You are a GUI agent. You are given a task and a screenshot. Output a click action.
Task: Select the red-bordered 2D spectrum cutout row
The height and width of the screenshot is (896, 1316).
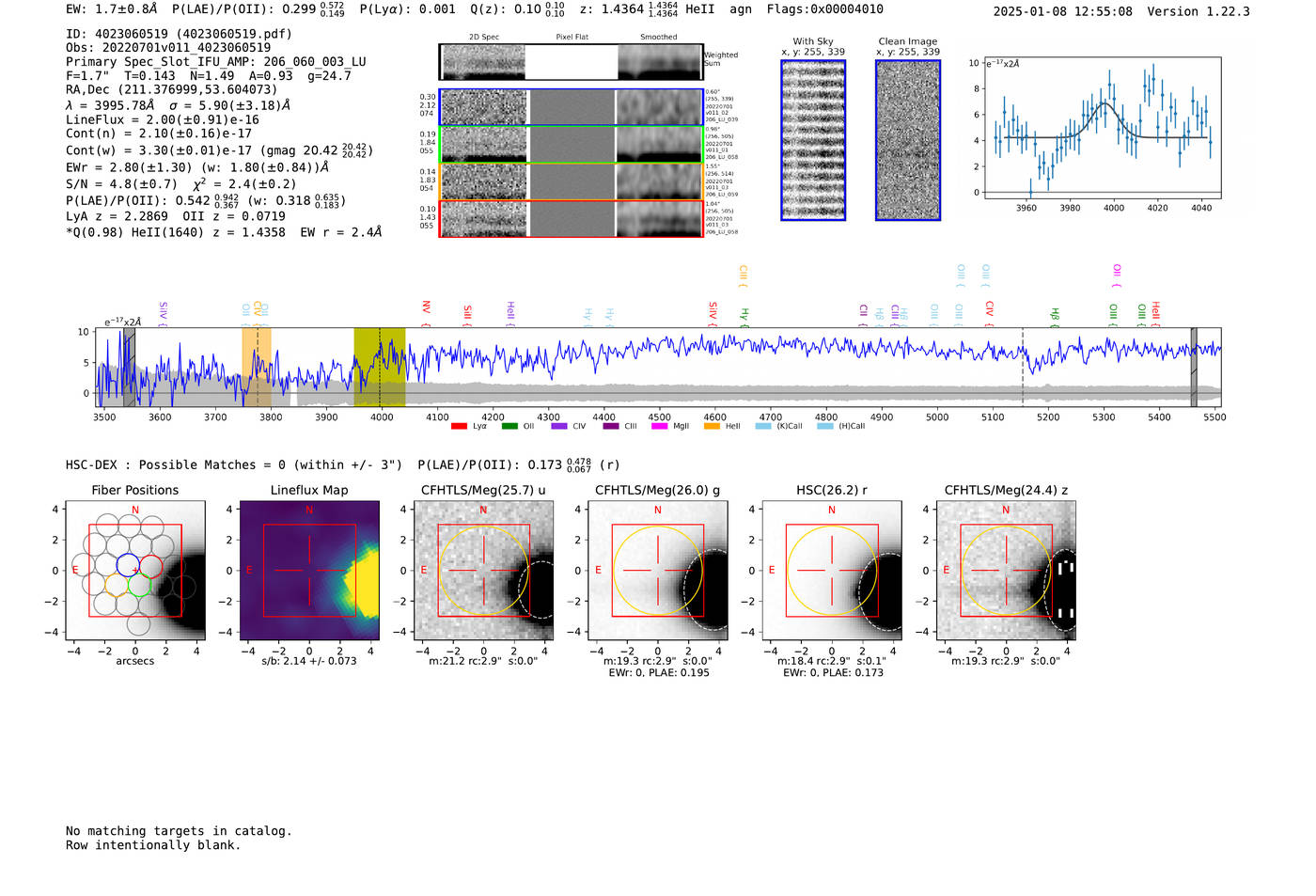(x=572, y=218)
